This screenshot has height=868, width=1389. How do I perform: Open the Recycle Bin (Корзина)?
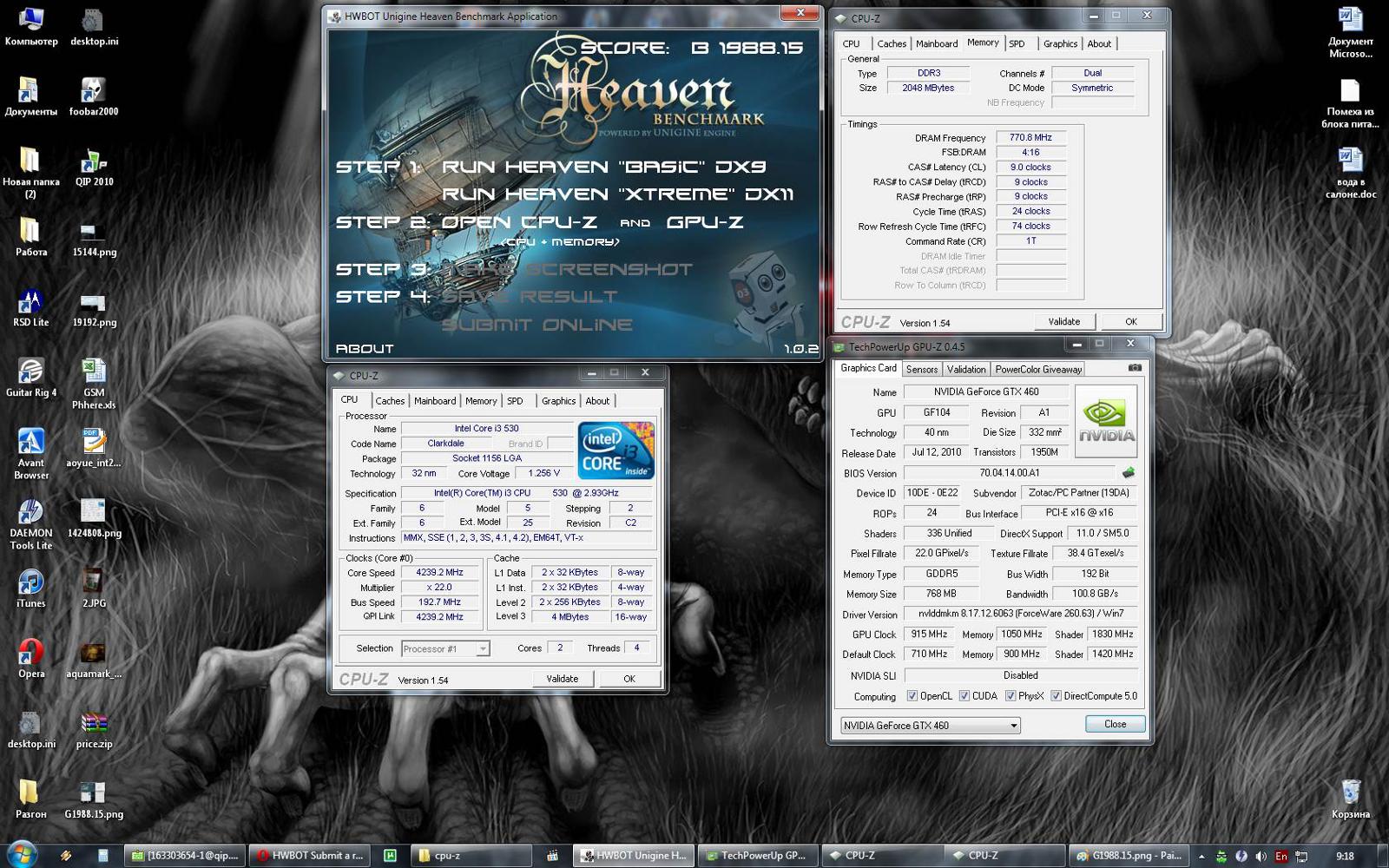(1351, 799)
